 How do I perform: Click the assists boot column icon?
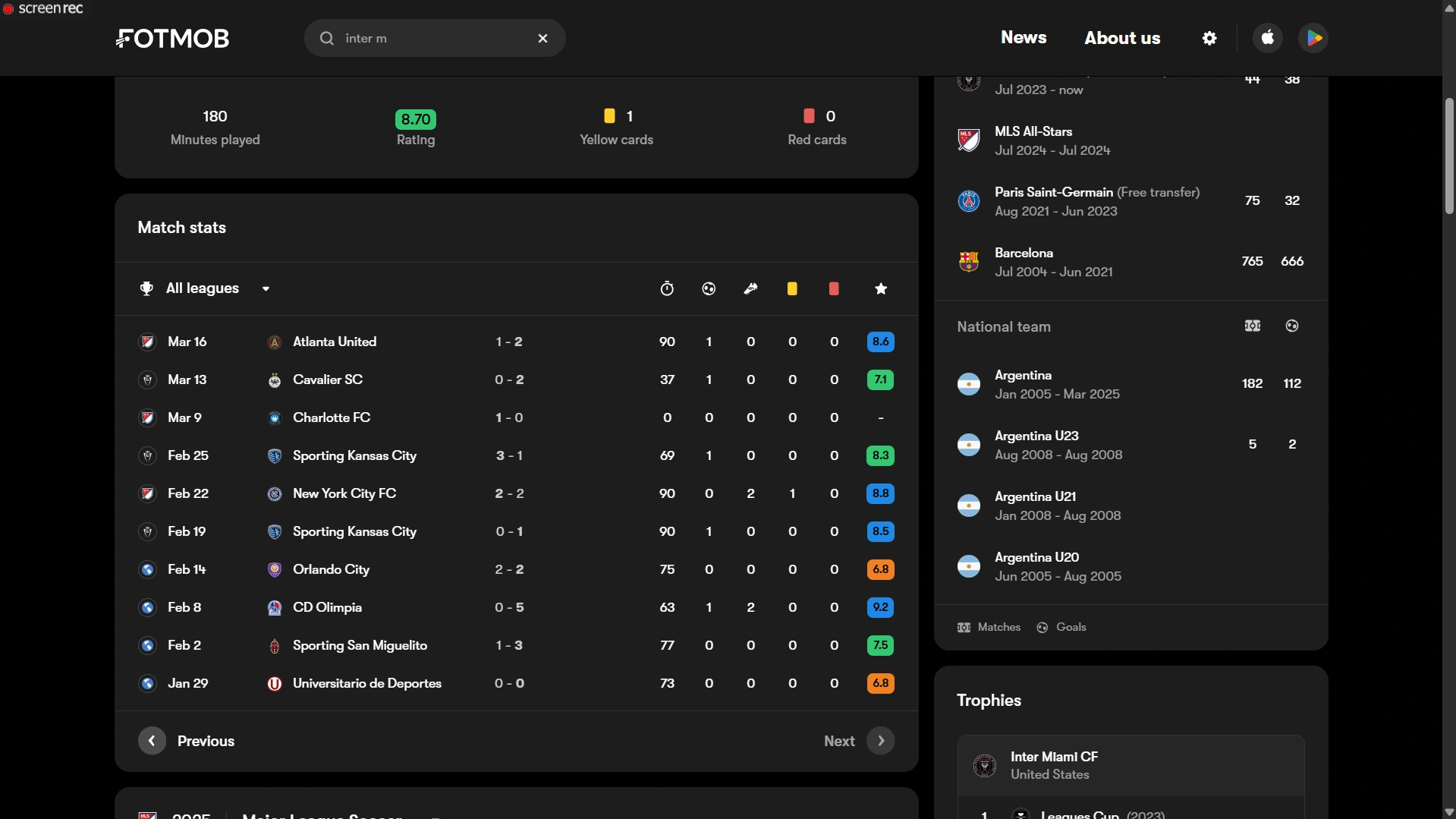(x=750, y=288)
